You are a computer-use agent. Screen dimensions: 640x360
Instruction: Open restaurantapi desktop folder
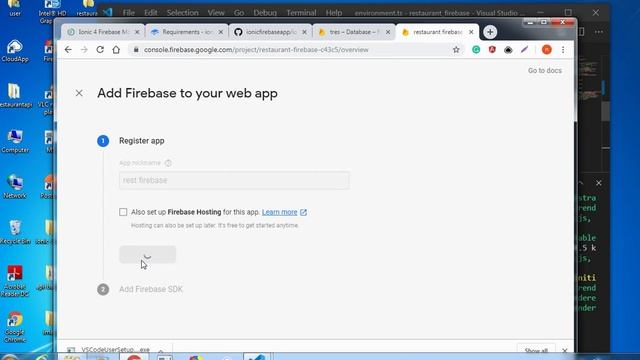point(15,96)
